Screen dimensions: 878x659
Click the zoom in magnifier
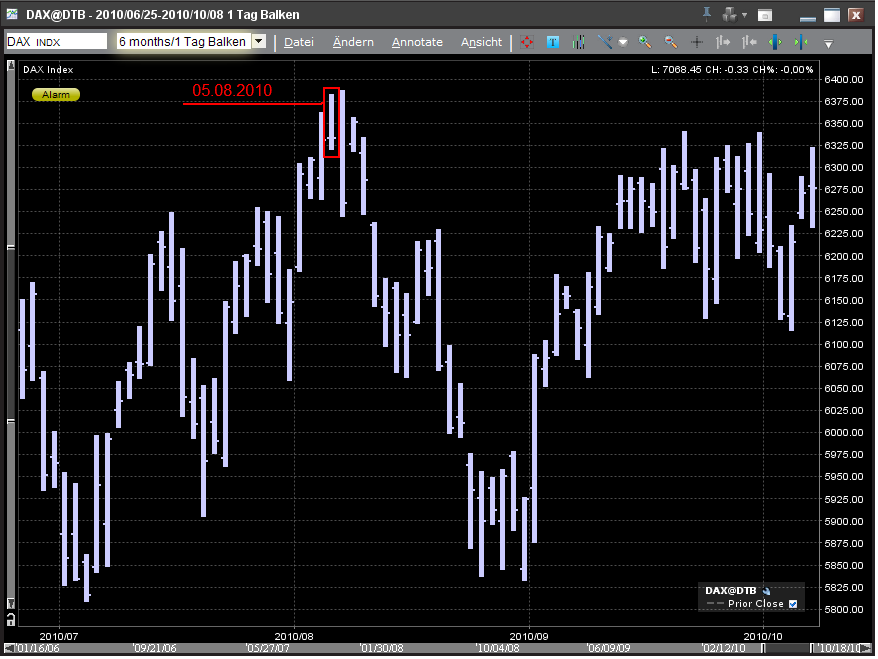[645, 42]
